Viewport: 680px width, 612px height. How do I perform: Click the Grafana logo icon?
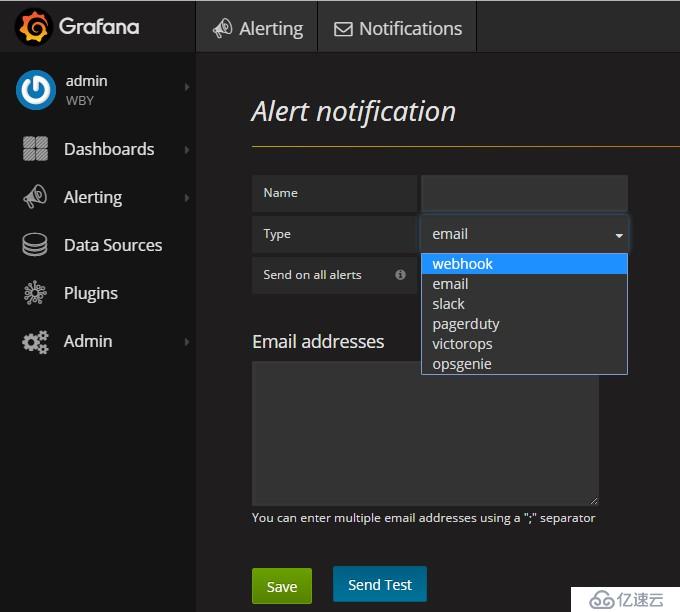pos(34,27)
